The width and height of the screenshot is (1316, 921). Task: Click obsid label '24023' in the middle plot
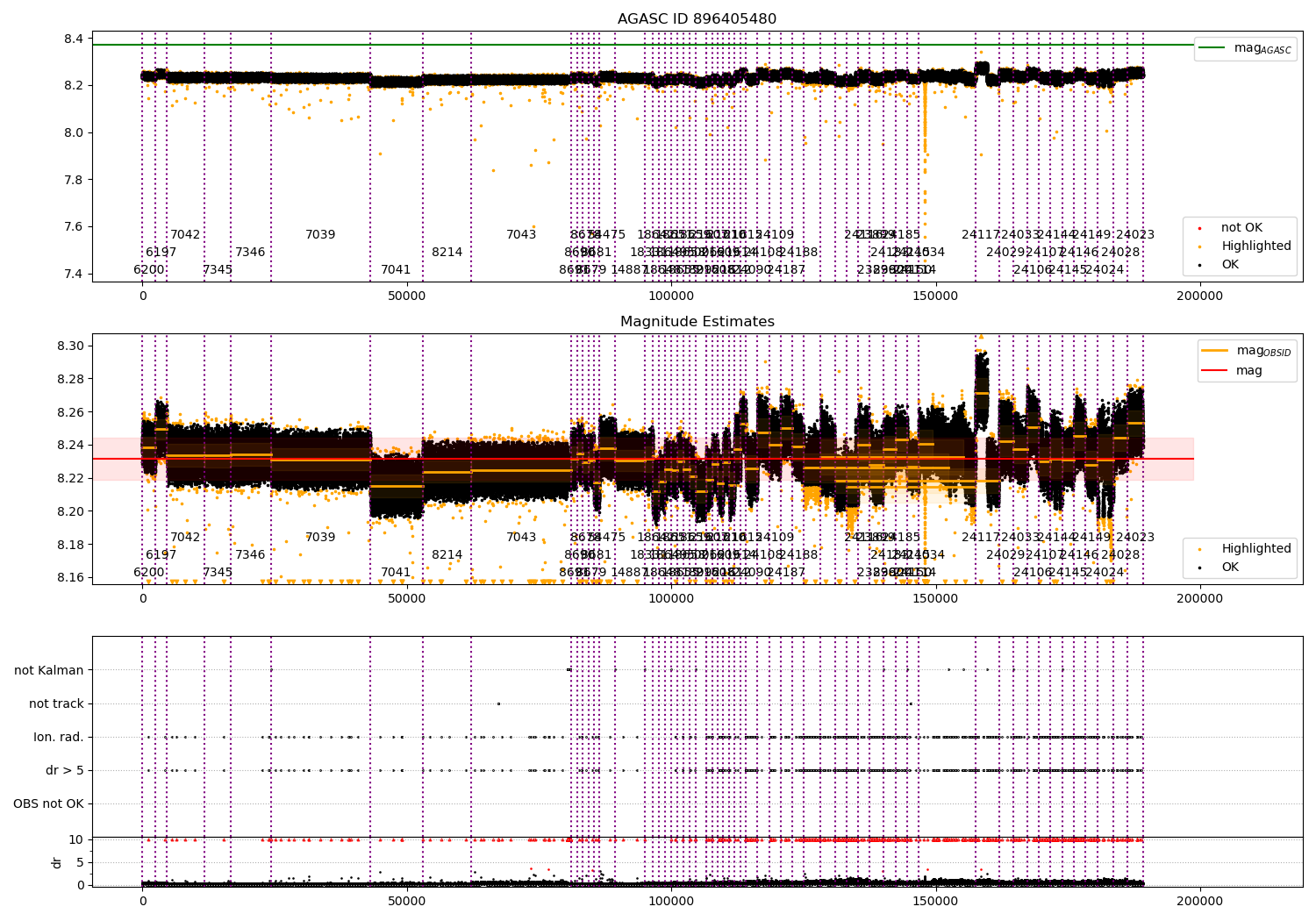coord(1135,538)
